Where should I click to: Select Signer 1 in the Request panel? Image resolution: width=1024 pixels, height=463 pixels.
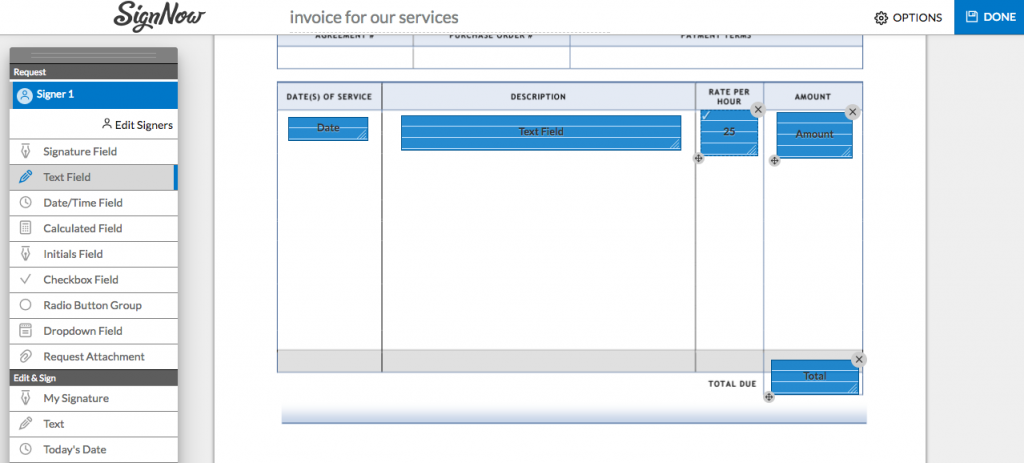pos(94,95)
